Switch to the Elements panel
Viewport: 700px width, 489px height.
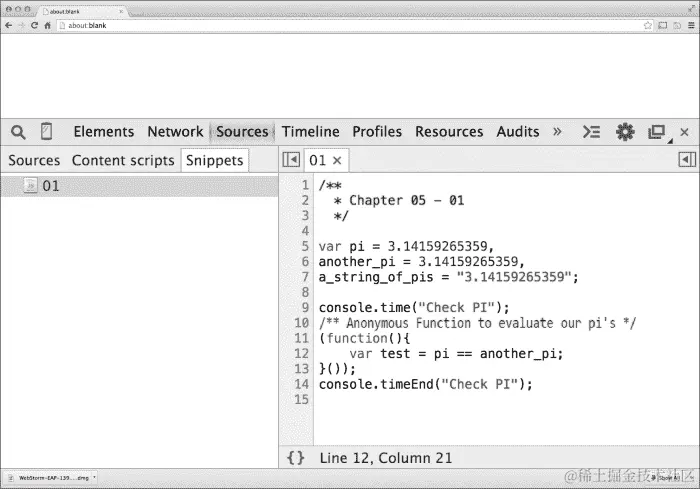pyautogui.click(x=104, y=132)
